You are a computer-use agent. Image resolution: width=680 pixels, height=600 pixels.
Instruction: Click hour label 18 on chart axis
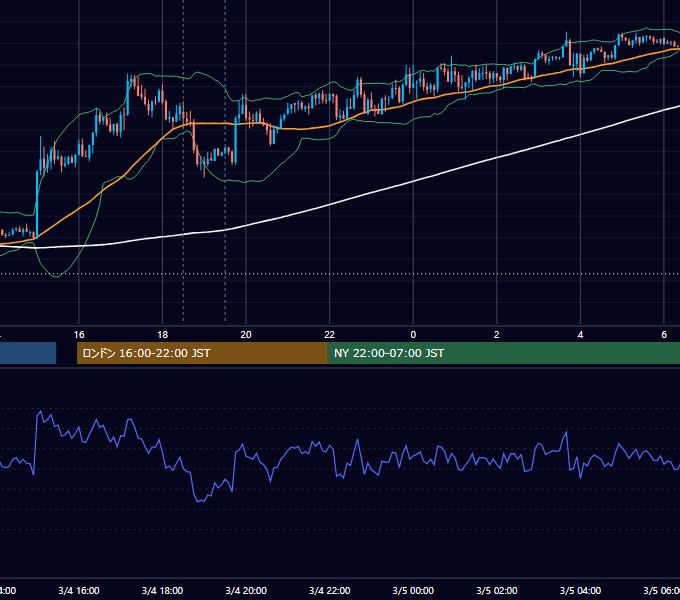163,335
